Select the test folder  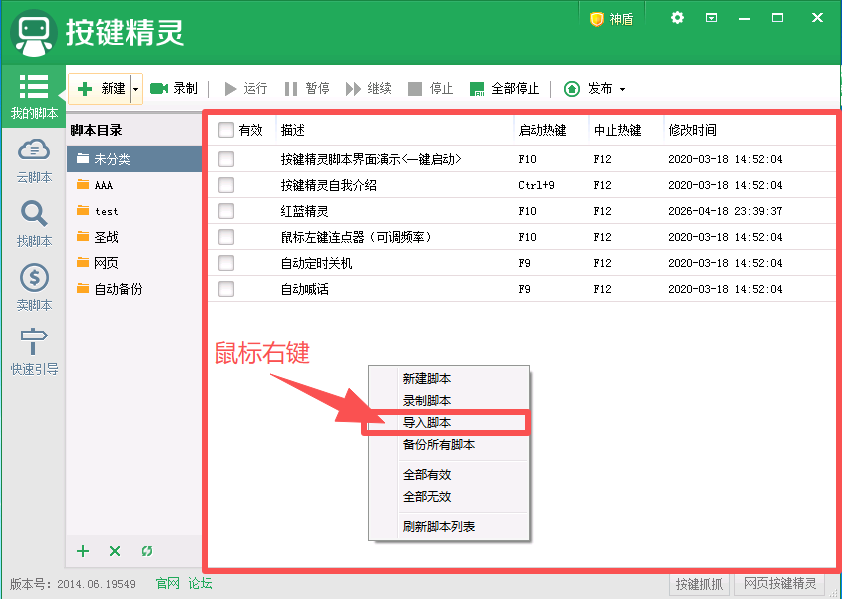pos(134,211)
